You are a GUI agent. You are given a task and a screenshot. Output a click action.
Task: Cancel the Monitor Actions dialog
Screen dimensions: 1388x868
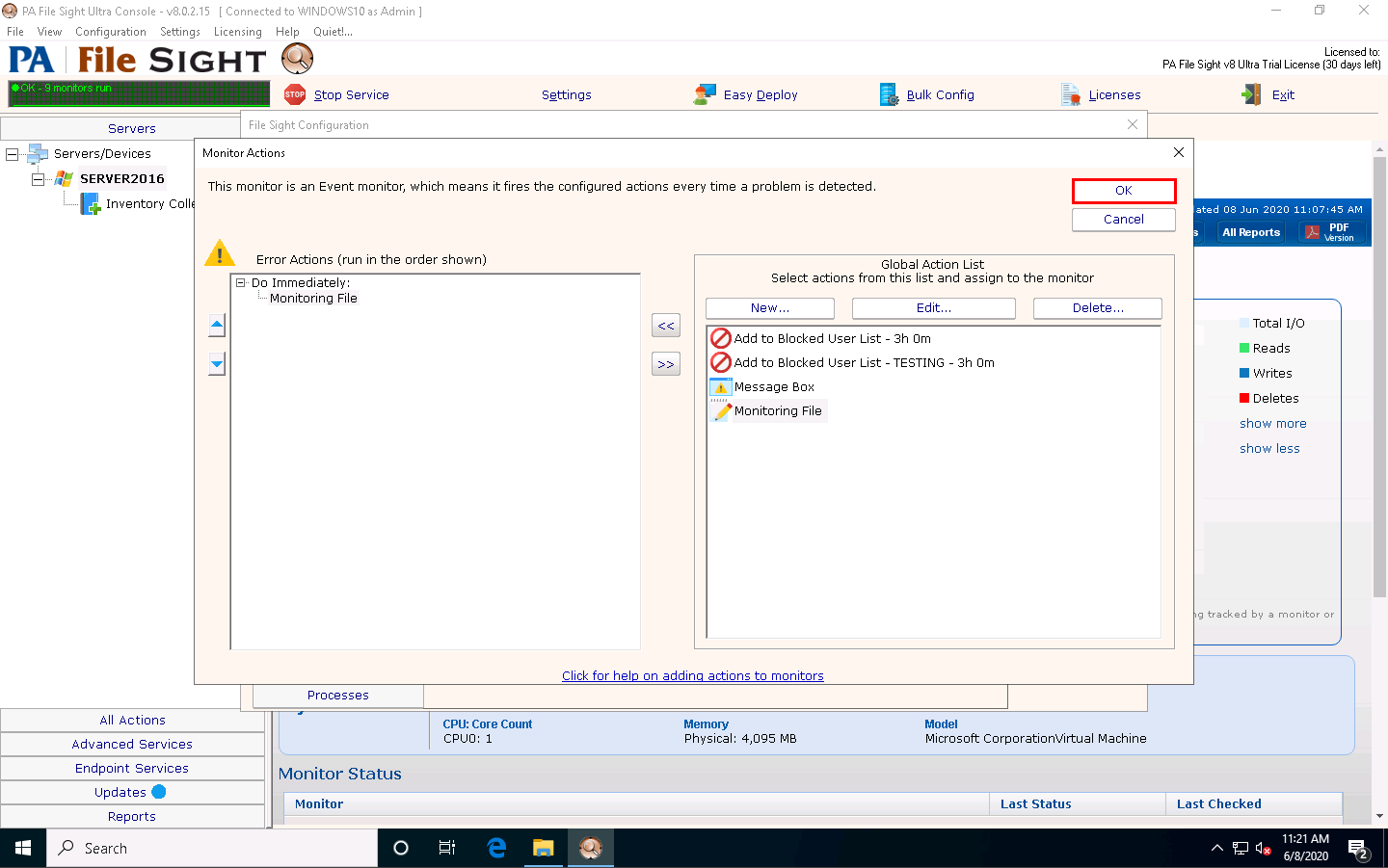[x=1124, y=220]
